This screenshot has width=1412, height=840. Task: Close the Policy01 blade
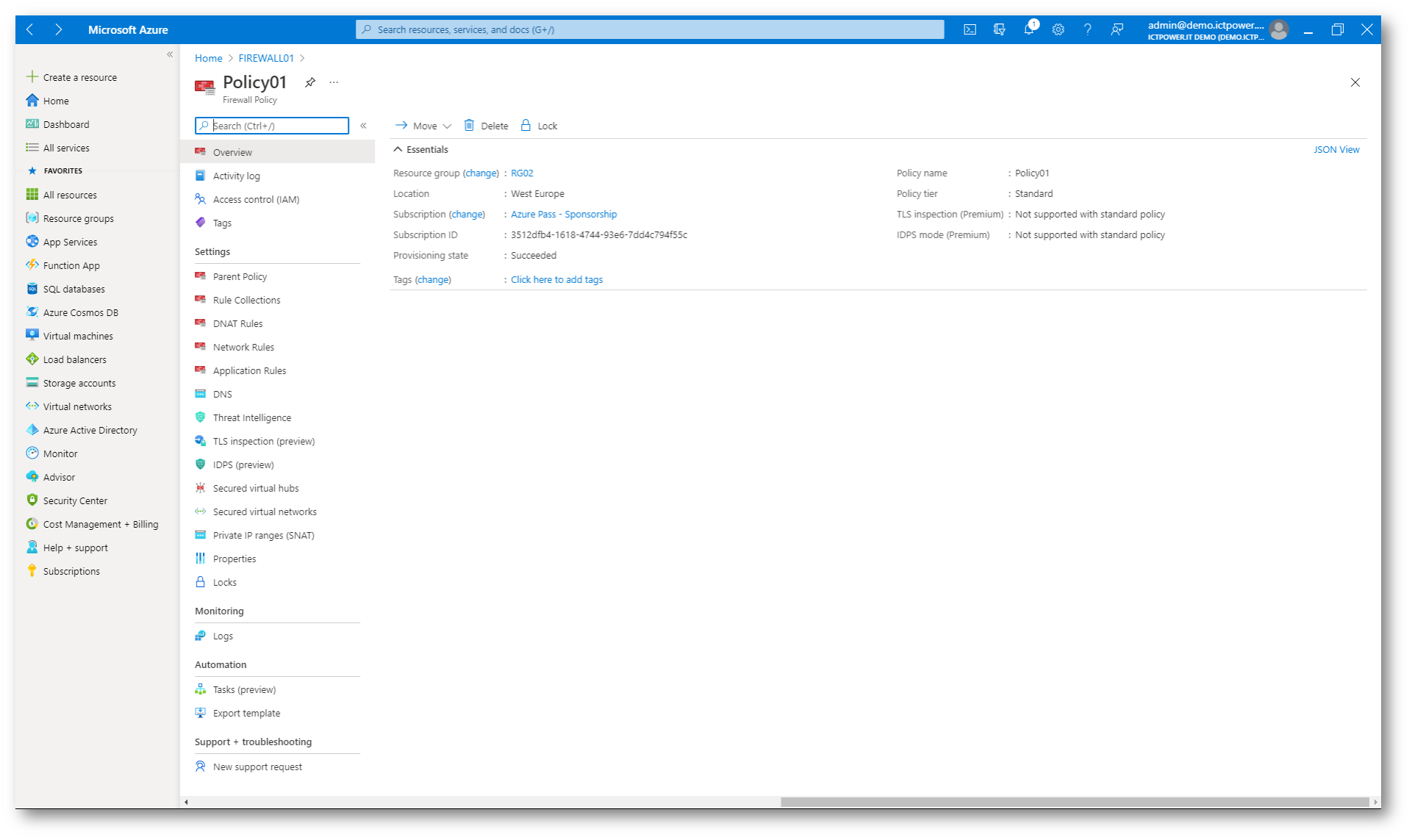tap(1355, 82)
